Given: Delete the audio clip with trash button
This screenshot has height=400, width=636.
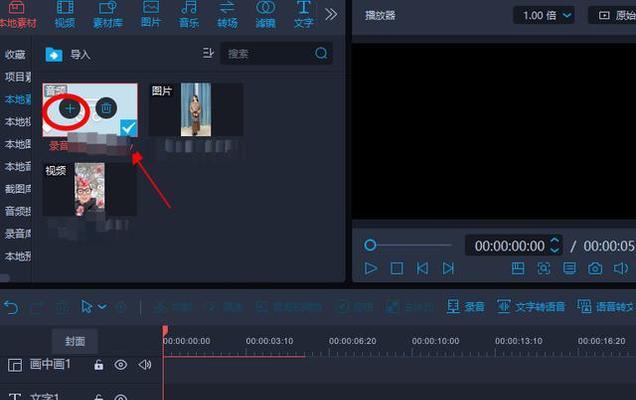Looking at the screenshot, I should click(x=106, y=108).
